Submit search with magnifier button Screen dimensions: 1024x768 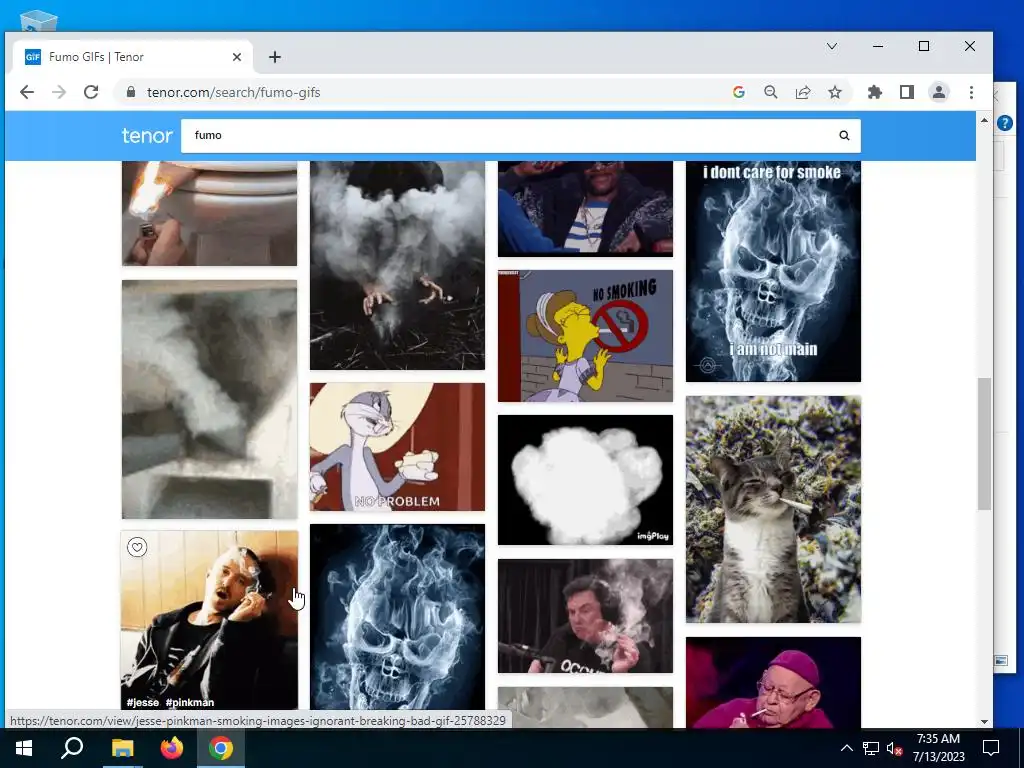844,135
